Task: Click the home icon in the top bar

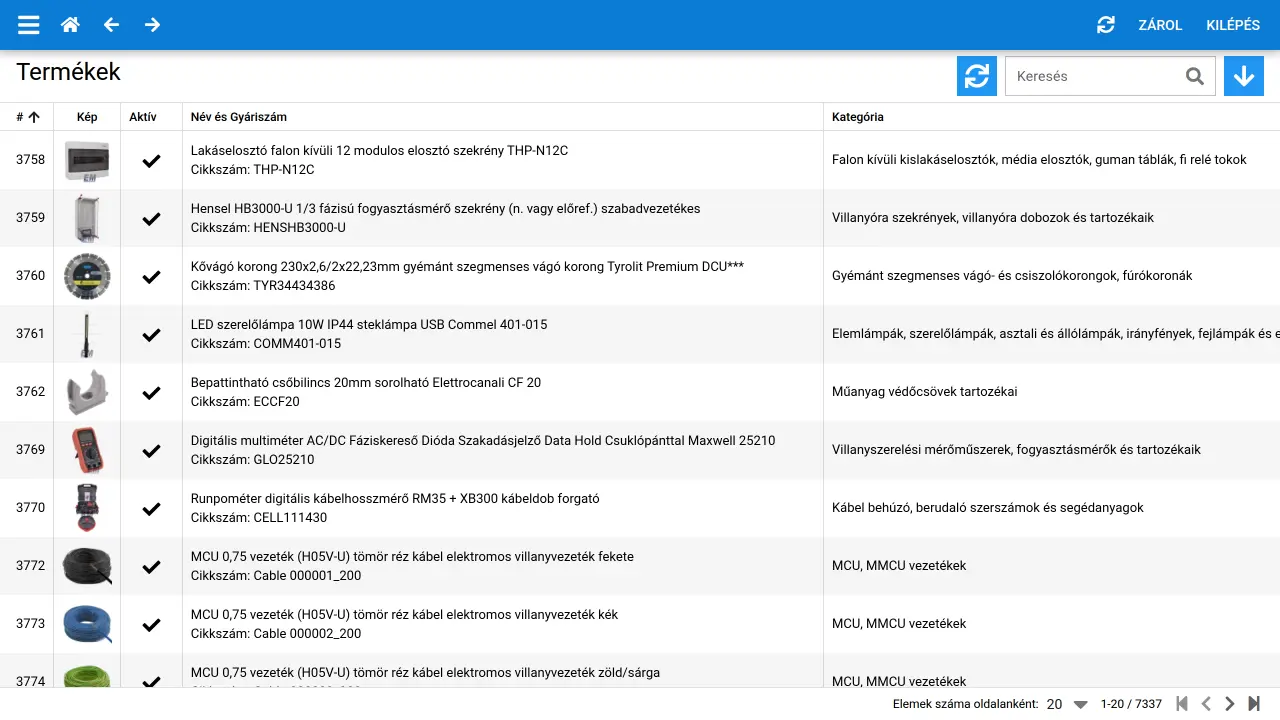Action: 70,24
